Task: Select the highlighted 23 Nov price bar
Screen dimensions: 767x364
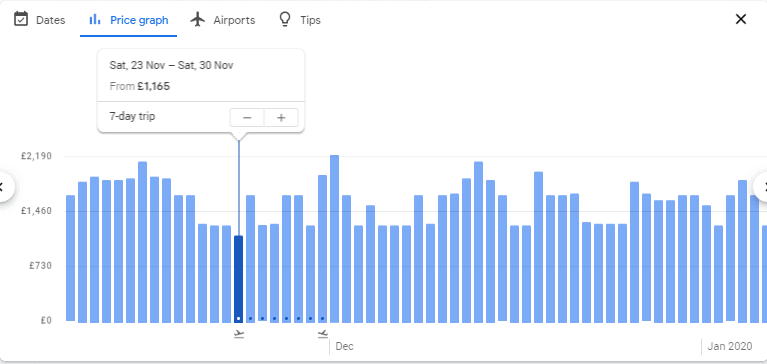Action: [238, 279]
